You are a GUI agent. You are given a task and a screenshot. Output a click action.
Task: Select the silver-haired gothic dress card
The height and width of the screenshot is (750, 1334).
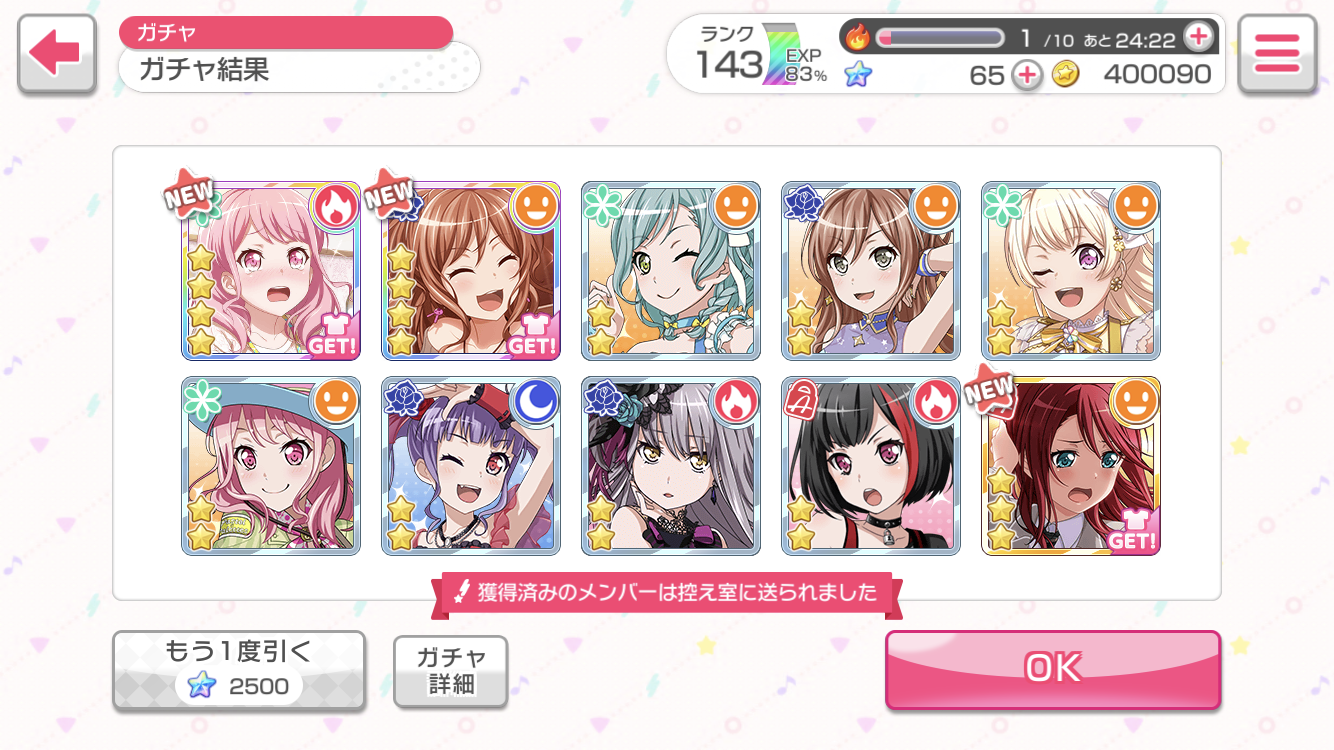671,466
